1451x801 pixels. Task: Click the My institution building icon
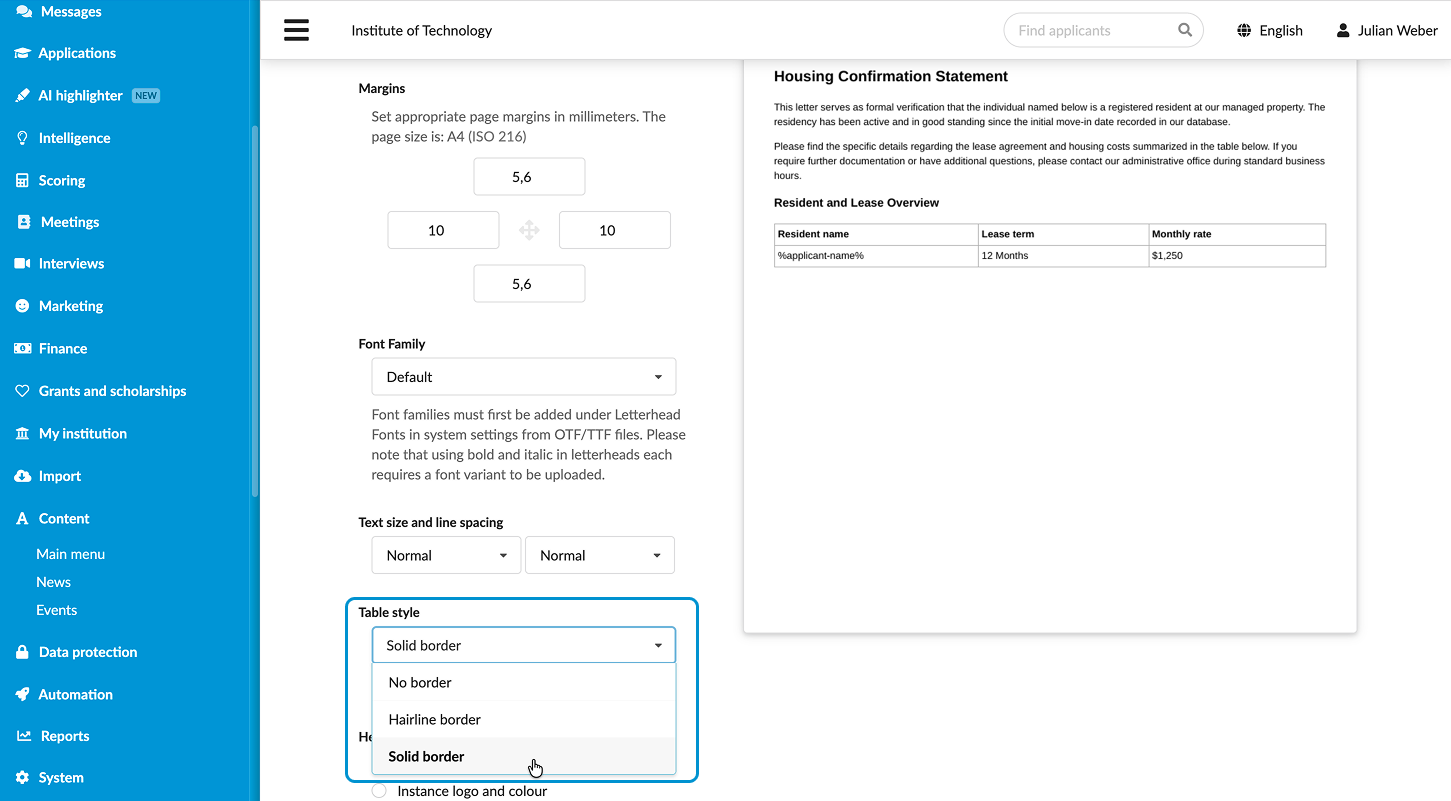(22, 433)
